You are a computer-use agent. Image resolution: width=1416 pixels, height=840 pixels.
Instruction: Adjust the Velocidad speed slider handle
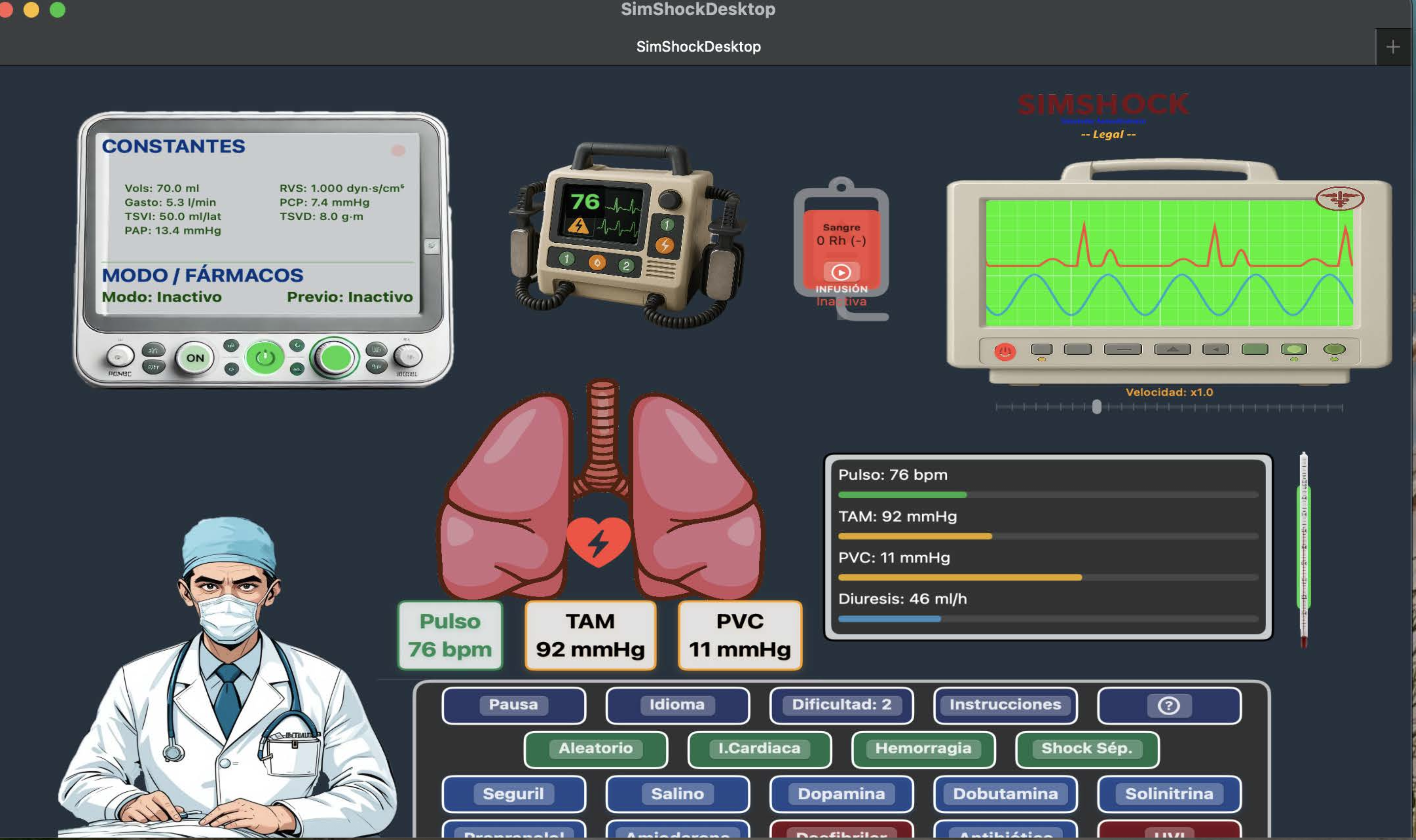[1097, 407]
